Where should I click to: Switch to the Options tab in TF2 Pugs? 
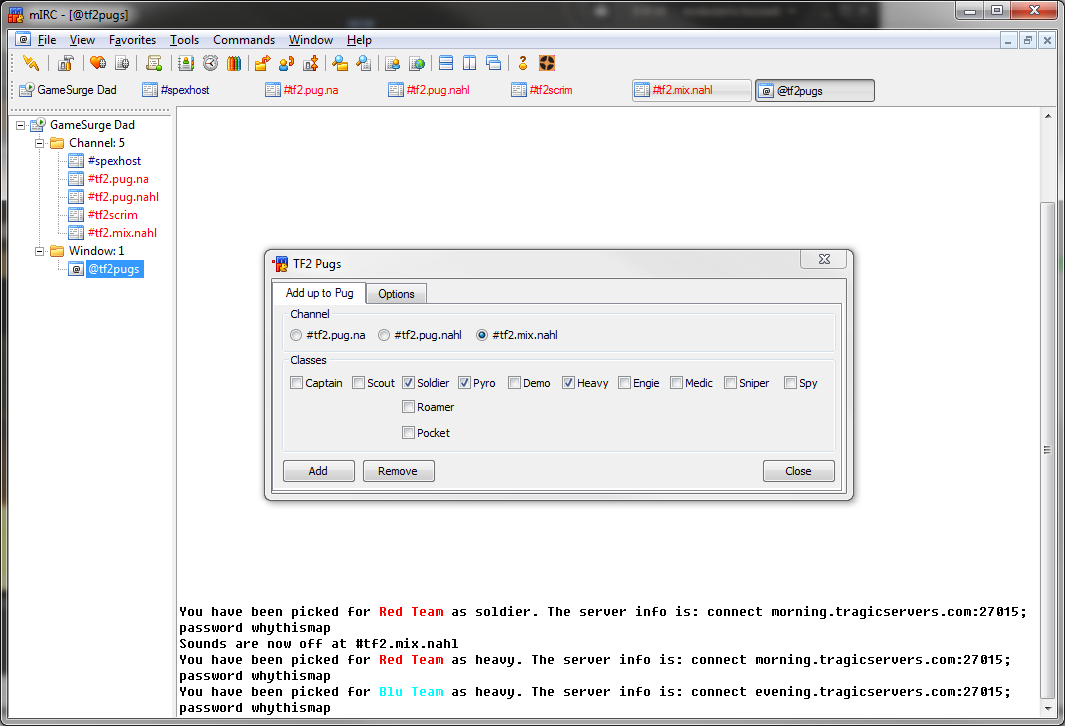point(396,294)
